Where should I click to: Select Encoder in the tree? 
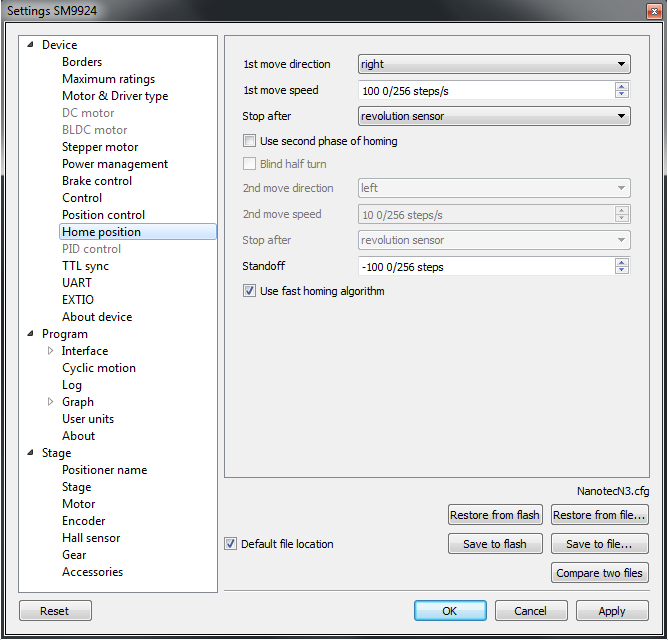pos(84,521)
